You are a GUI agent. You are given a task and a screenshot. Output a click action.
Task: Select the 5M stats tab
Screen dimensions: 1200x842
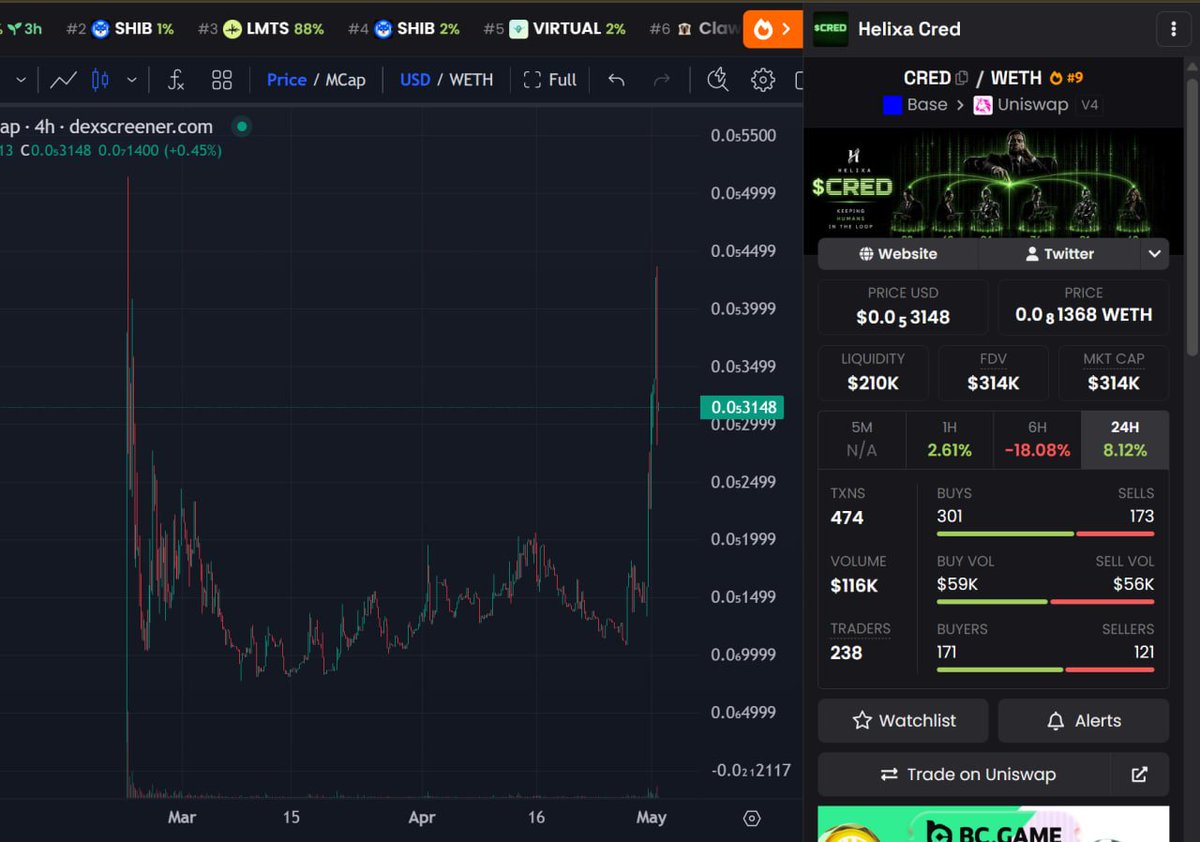(x=862, y=440)
